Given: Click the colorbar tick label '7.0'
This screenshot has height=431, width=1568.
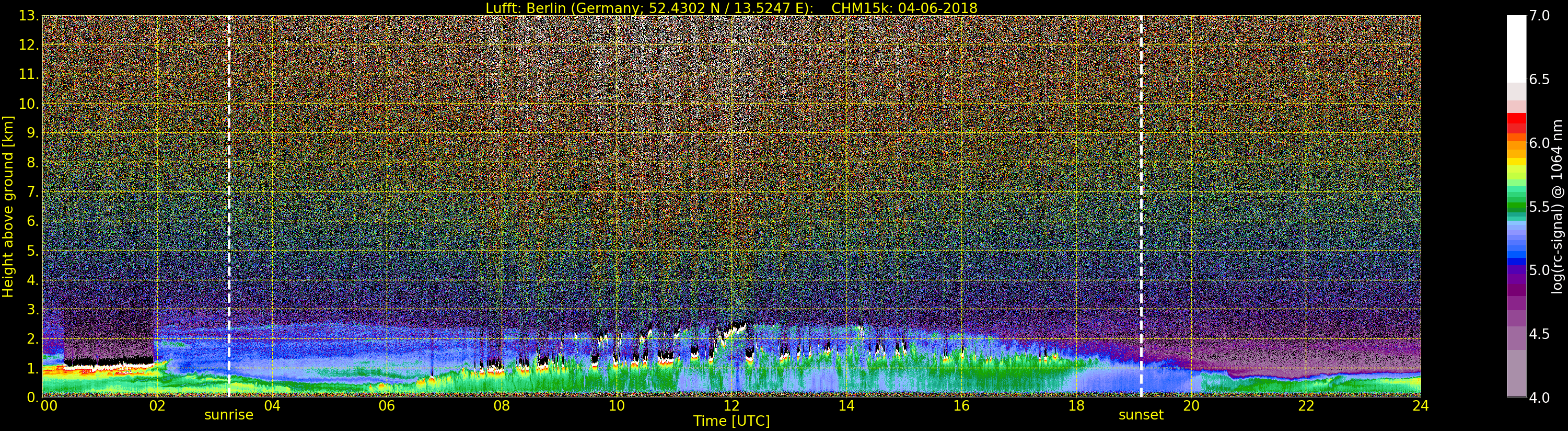Looking at the screenshot, I should click(x=1539, y=16).
